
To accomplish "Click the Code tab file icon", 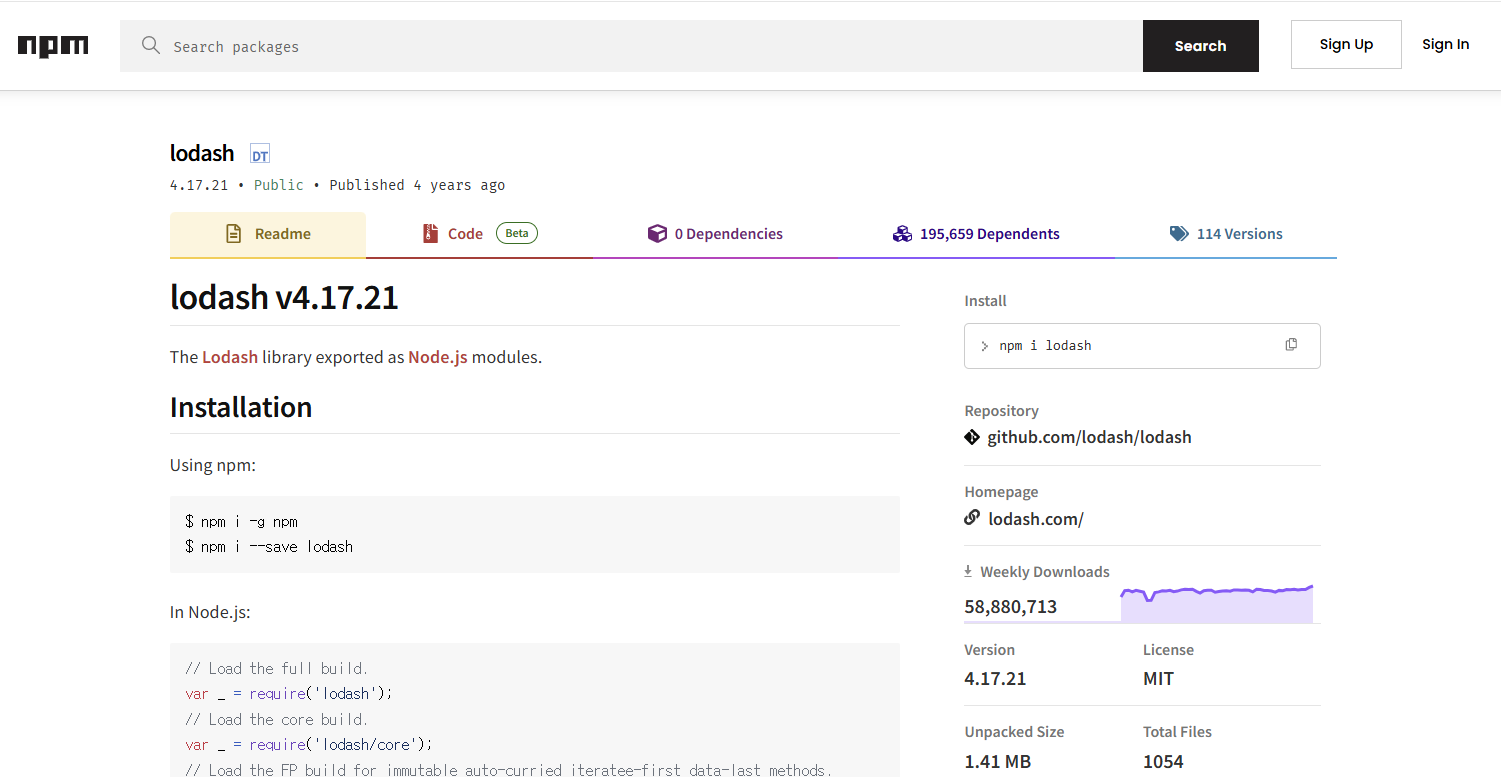I will tap(430, 234).
